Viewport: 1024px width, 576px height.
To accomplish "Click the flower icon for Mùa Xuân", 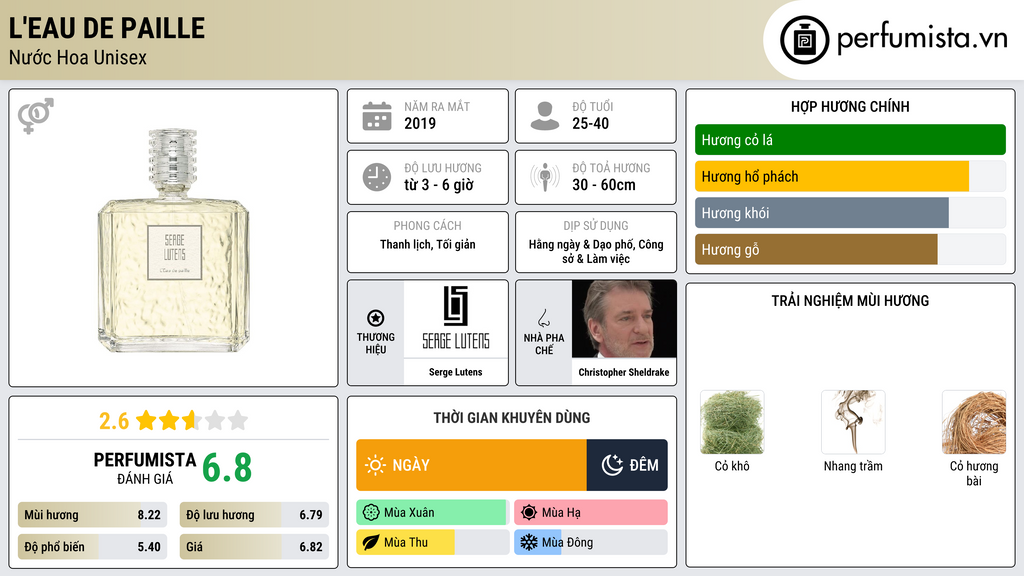I will pos(371,513).
